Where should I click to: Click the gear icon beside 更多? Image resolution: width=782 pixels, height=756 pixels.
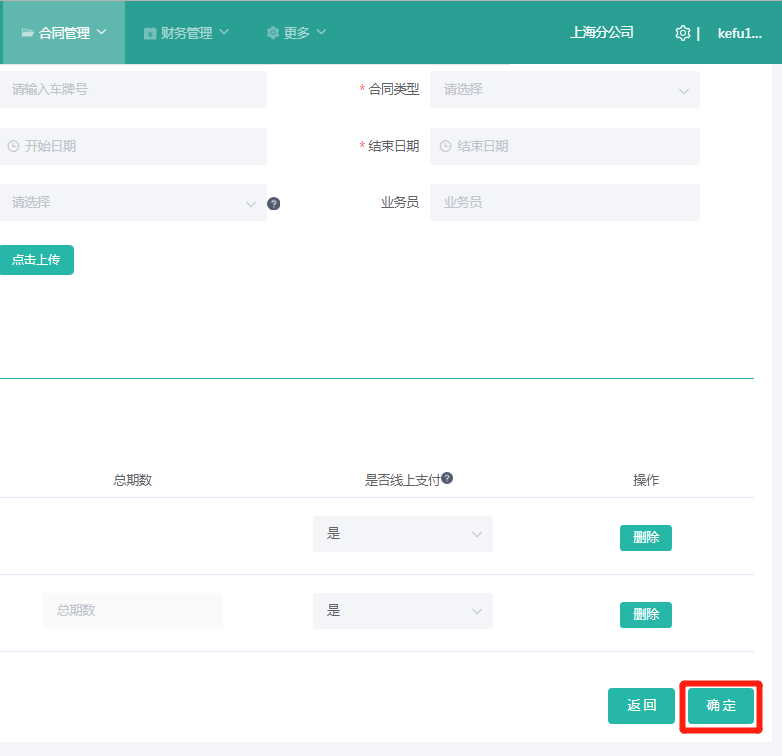click(273, 33)
